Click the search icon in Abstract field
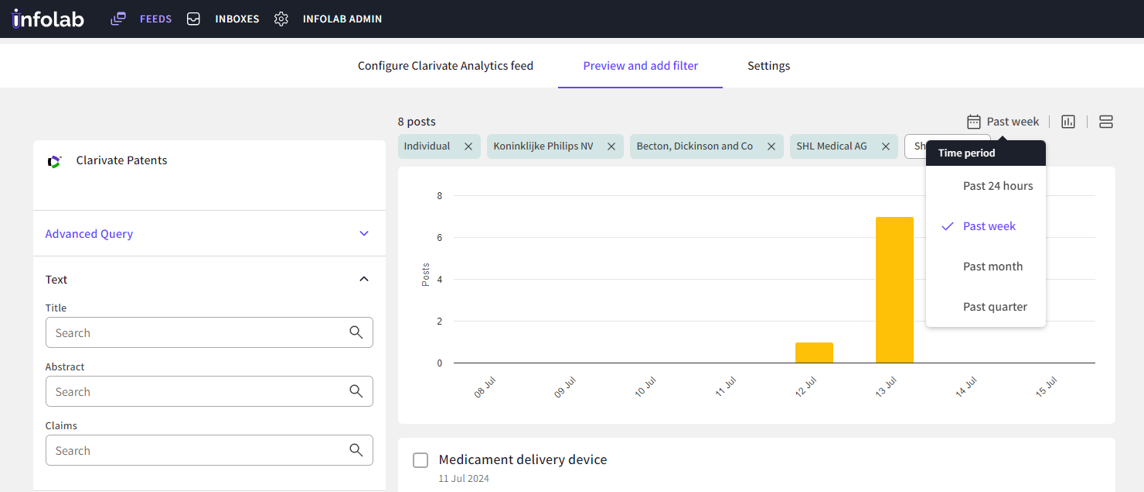1144x492 pixels. 356,391
